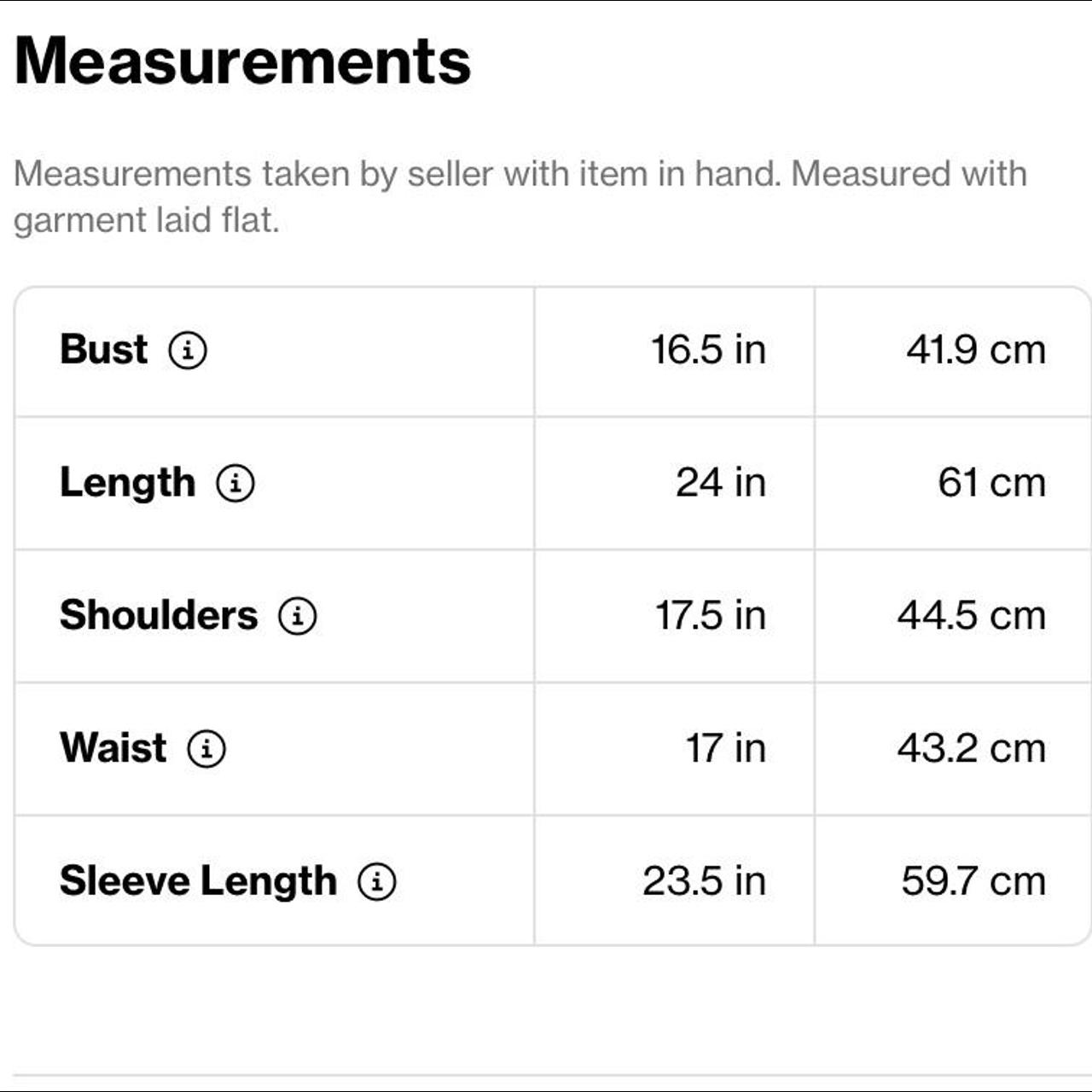The height and width of the screenshot is (1092, 1092).
Task: Select the 61 cm length value
Action: click(992, 483)
